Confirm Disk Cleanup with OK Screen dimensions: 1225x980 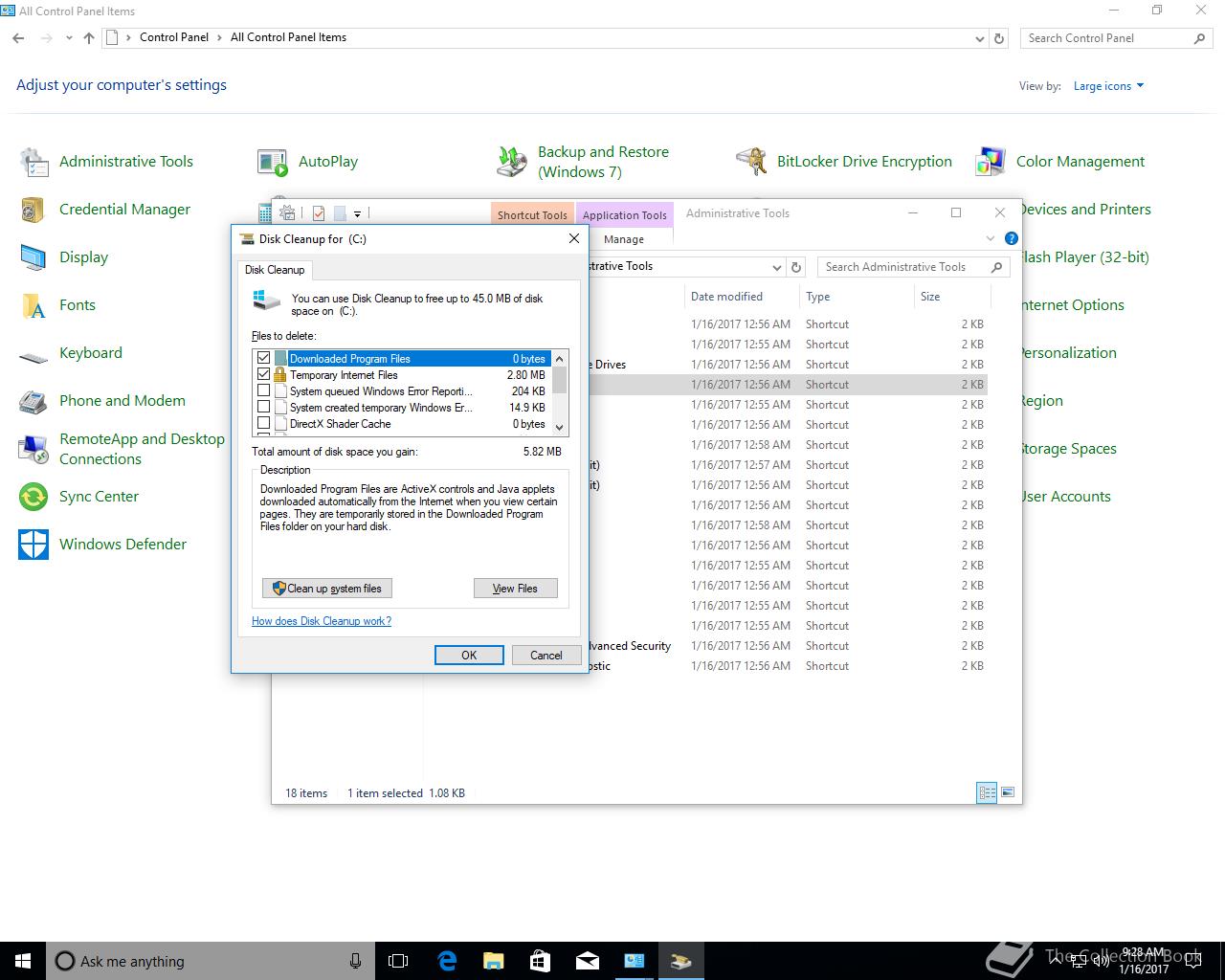coord(469,655)
